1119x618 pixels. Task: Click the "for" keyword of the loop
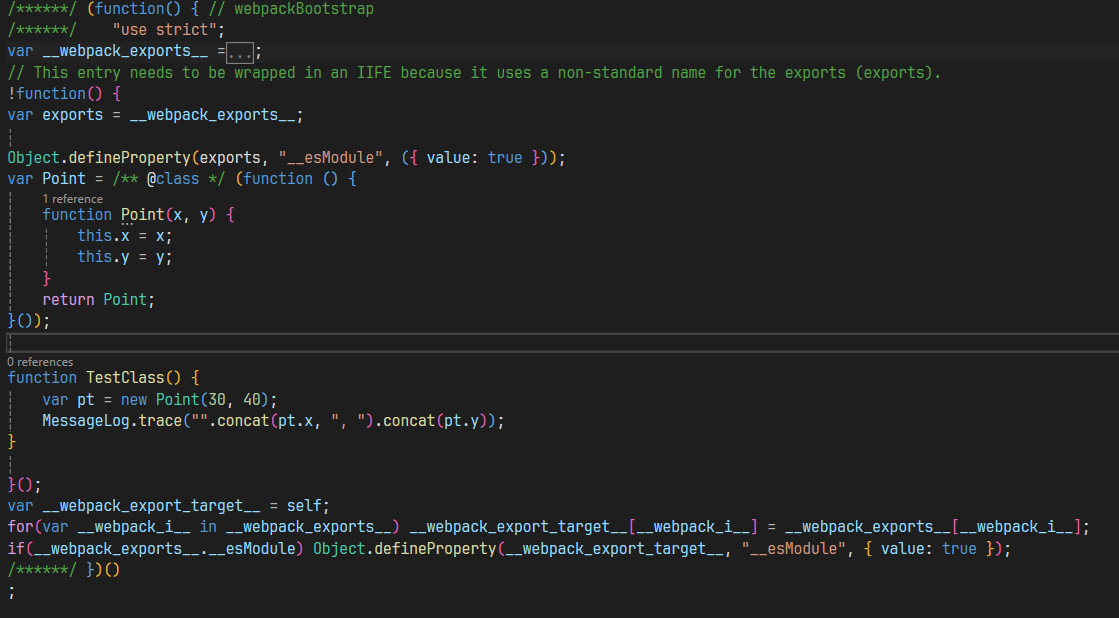[x=20, y=527]
